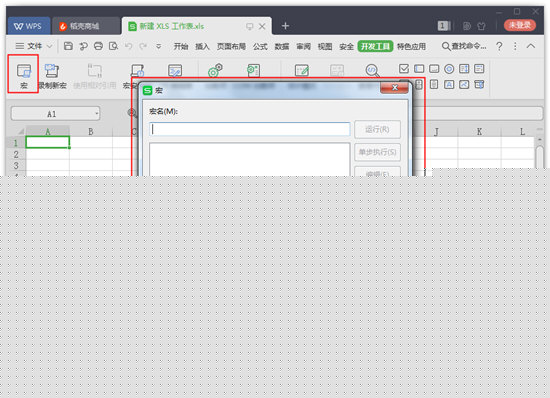The width and height of the screenshot is (550, 398).
Task: Expand the 文件 menu dropdown arrow
Action: point(49,46)
